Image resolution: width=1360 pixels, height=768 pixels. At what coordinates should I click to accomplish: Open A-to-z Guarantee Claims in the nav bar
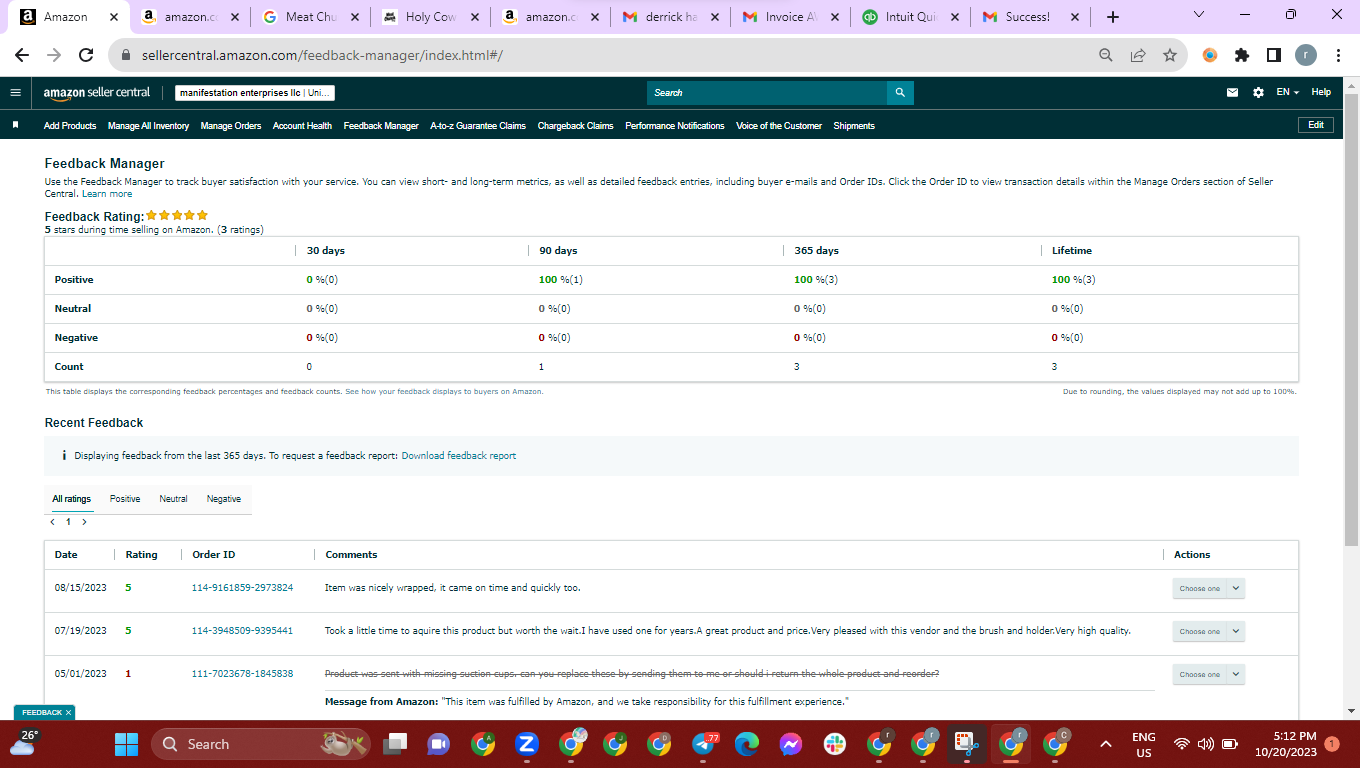(x=478, y=126)
